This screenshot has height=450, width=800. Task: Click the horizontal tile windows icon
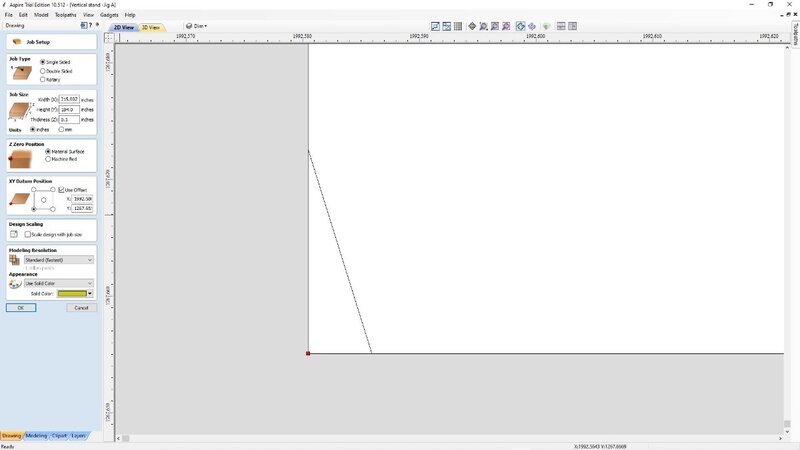pos(561,26)
